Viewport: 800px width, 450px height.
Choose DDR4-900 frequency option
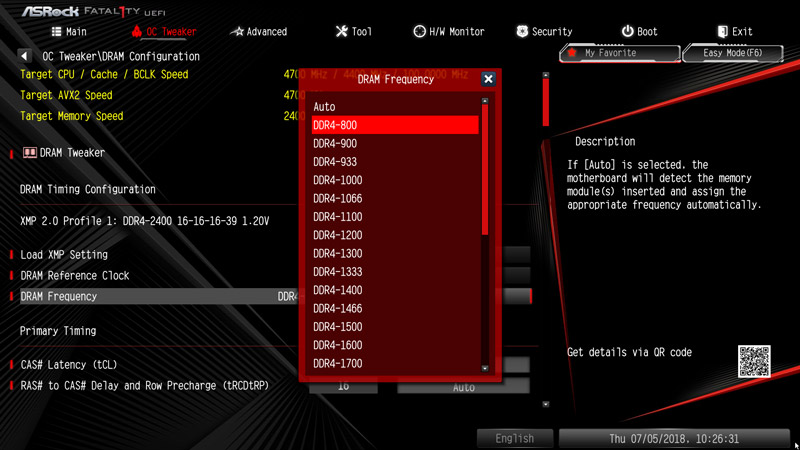[395, 143]
